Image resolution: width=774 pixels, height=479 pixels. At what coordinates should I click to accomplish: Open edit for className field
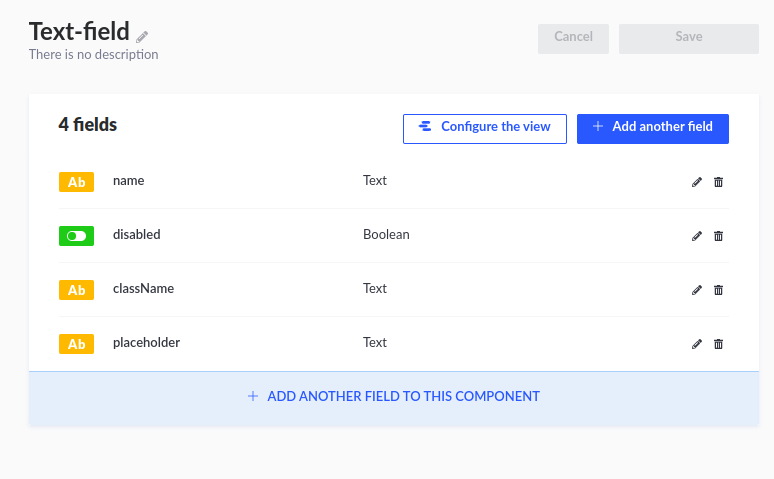click(x=697, y=290)
